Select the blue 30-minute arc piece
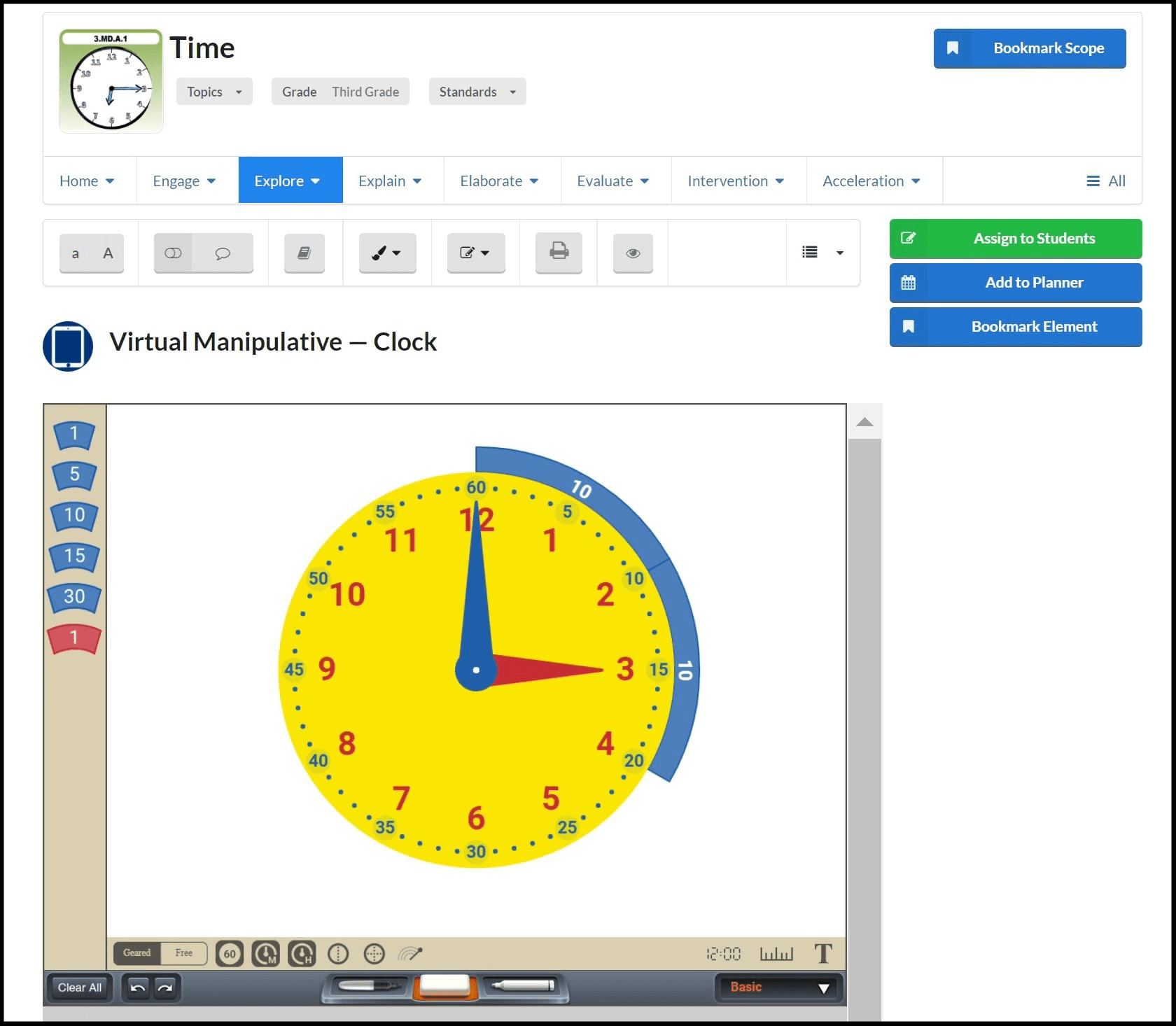The image size is (1176, 1026). 74,598
